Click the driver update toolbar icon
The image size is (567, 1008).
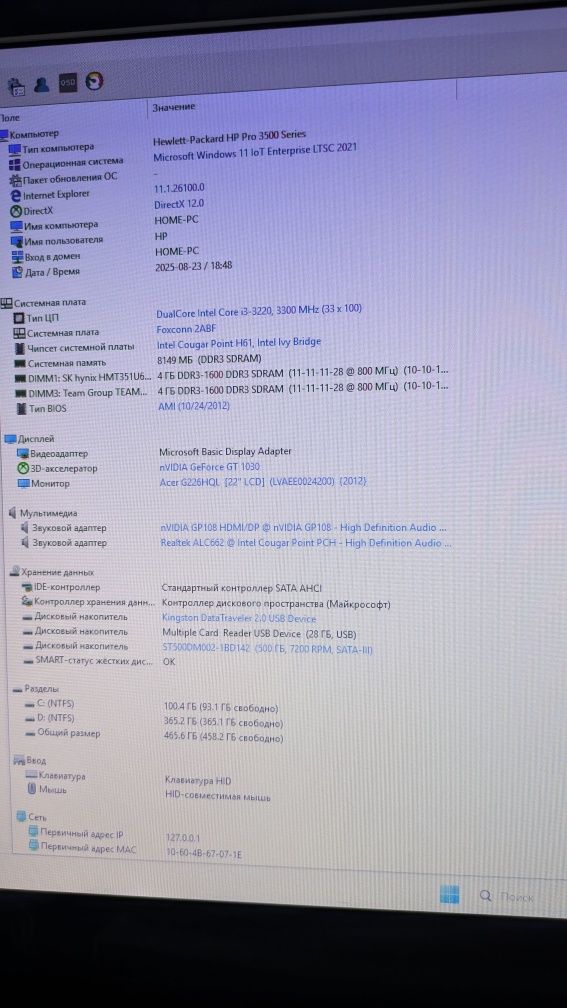pos(16,87)
